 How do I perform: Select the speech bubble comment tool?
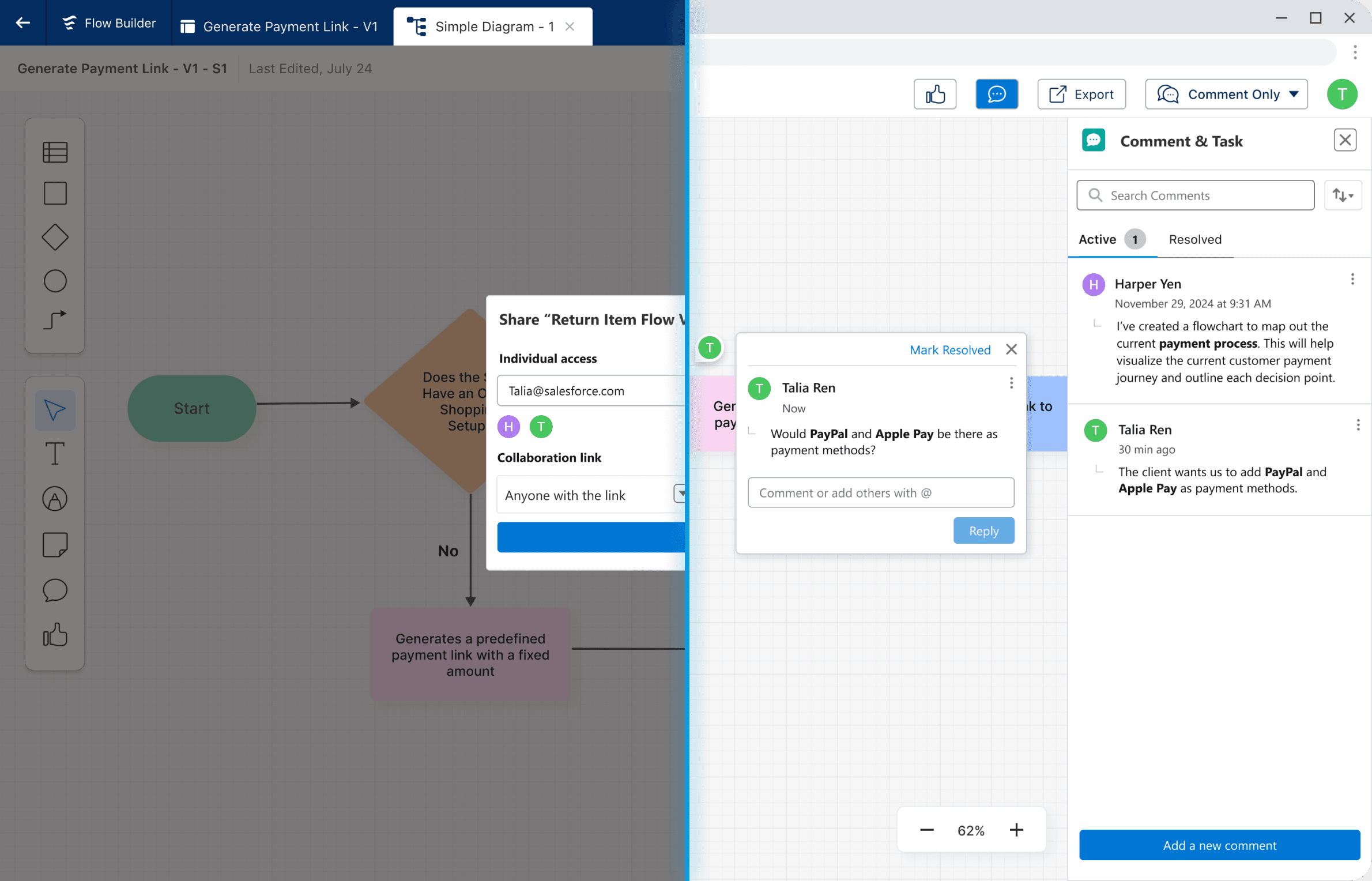click(x=55, y=590)
